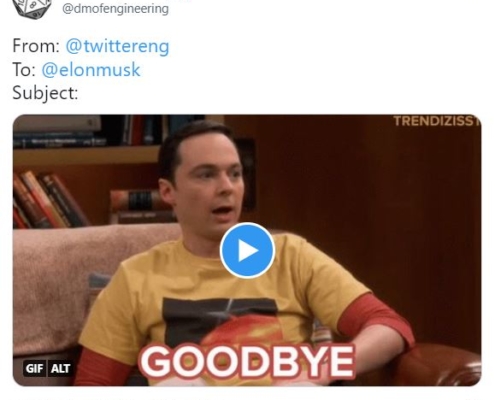Viewport: 495px width, 400px height.
Task: Select the "From:" label in the tweet
Action: (36, 46)
